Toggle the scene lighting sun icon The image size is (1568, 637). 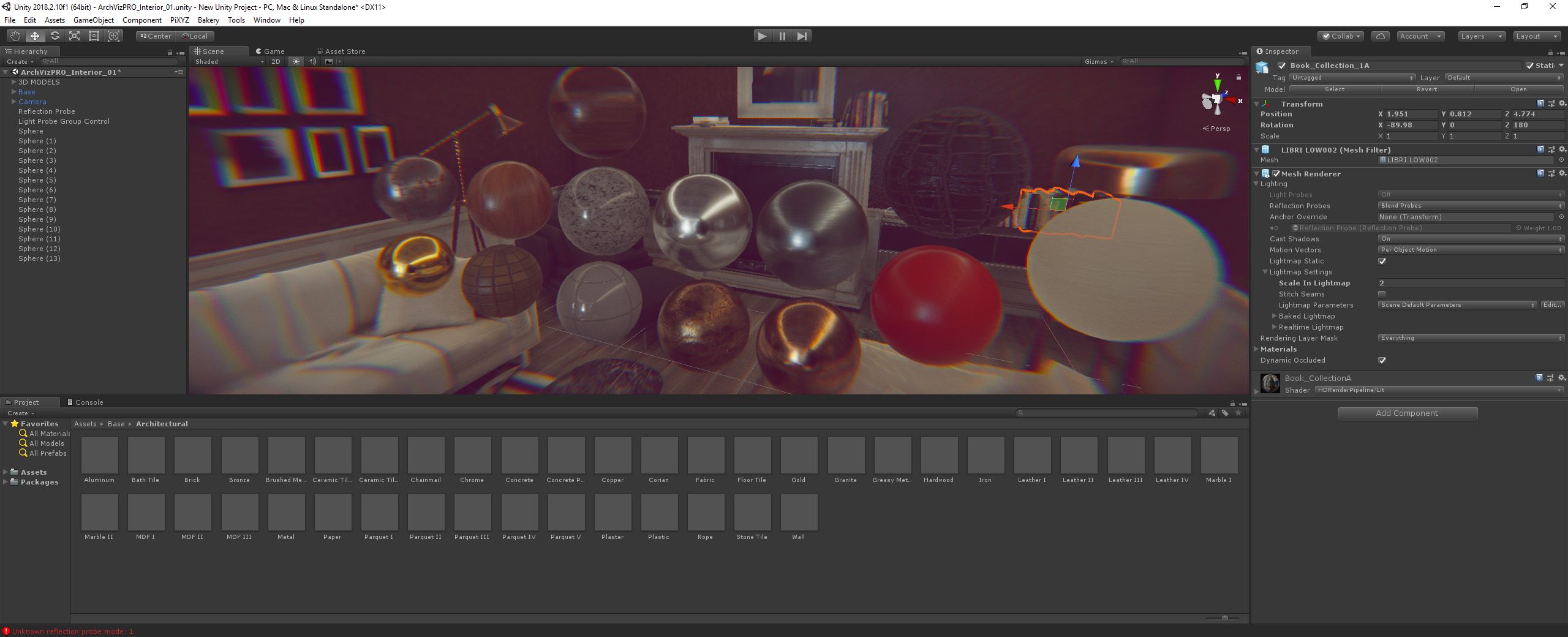296,61
